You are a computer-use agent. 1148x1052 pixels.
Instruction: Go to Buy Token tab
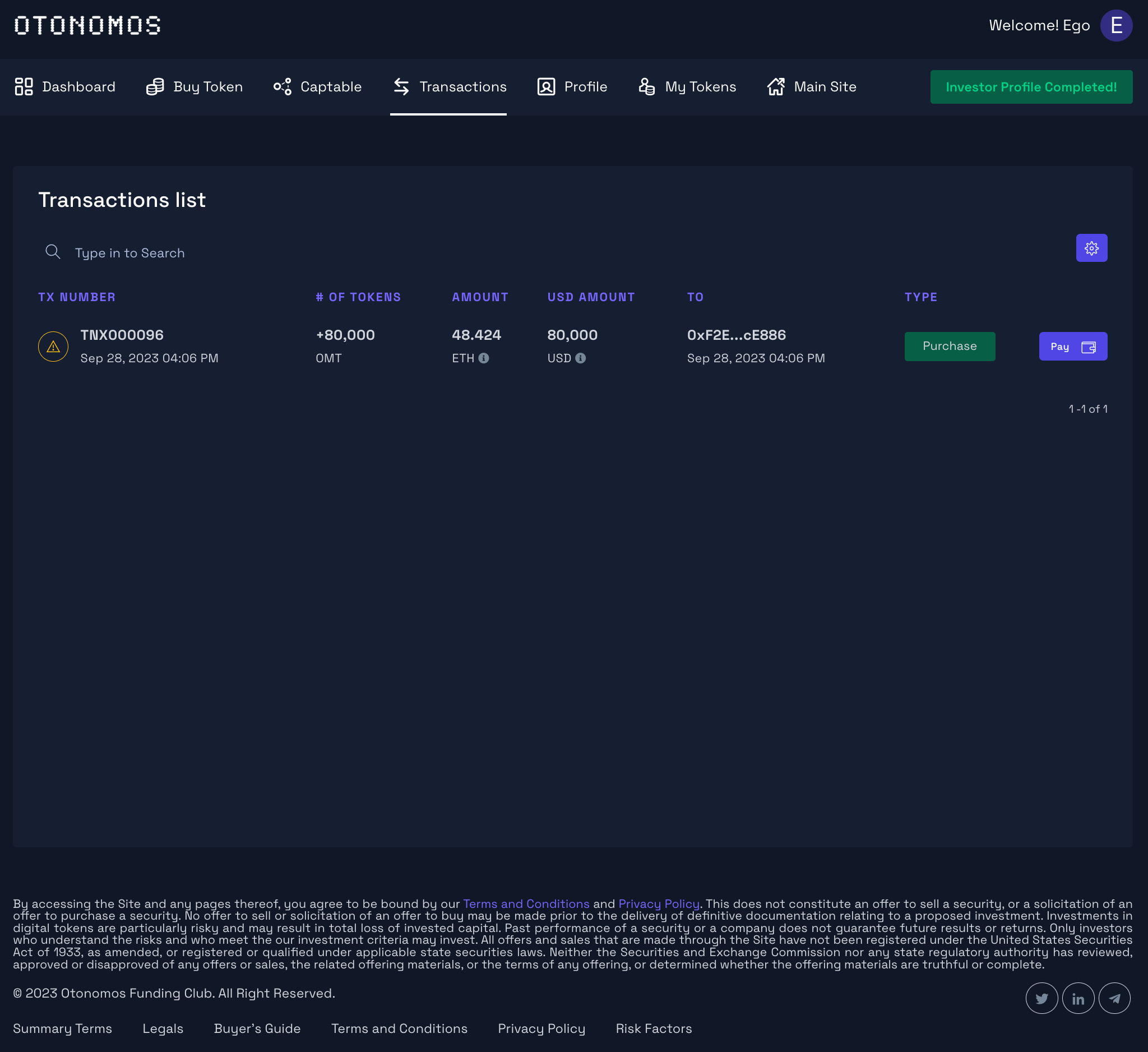coord(195,86)
